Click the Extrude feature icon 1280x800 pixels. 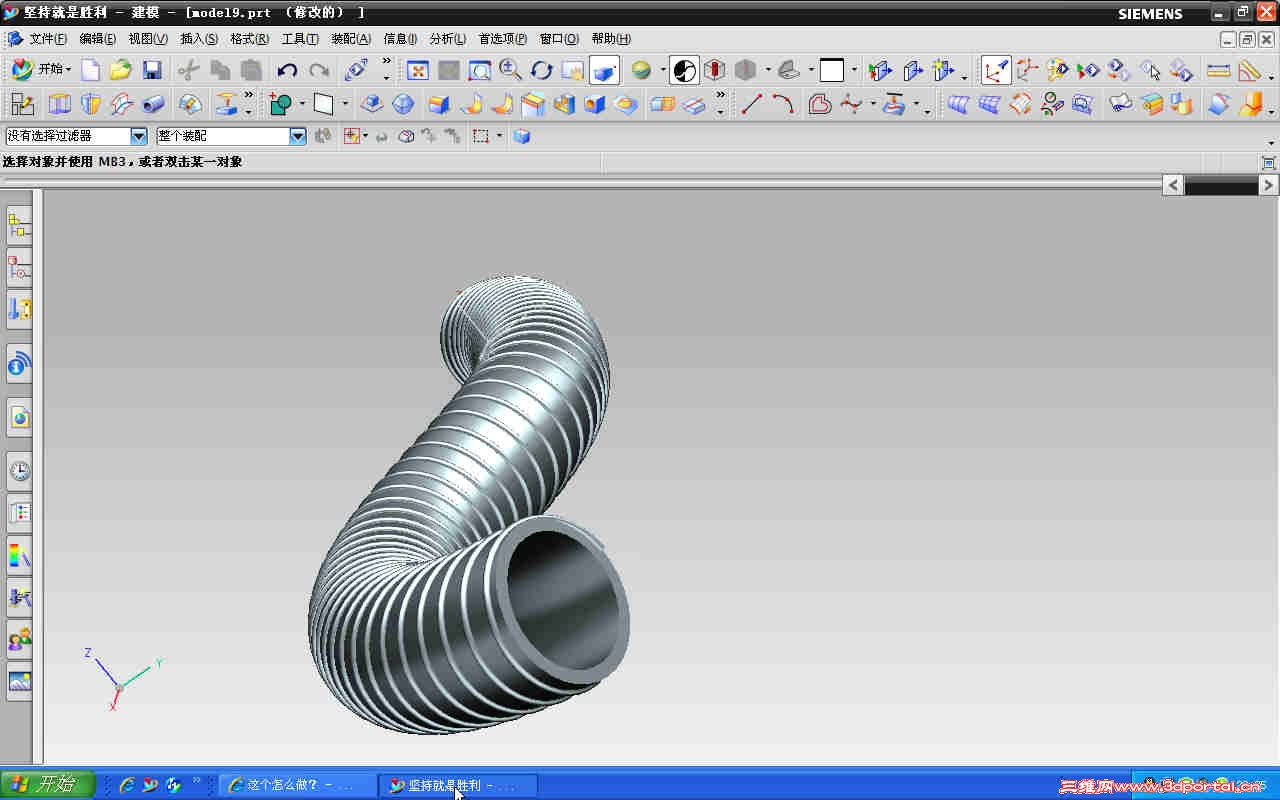[60, 104]
